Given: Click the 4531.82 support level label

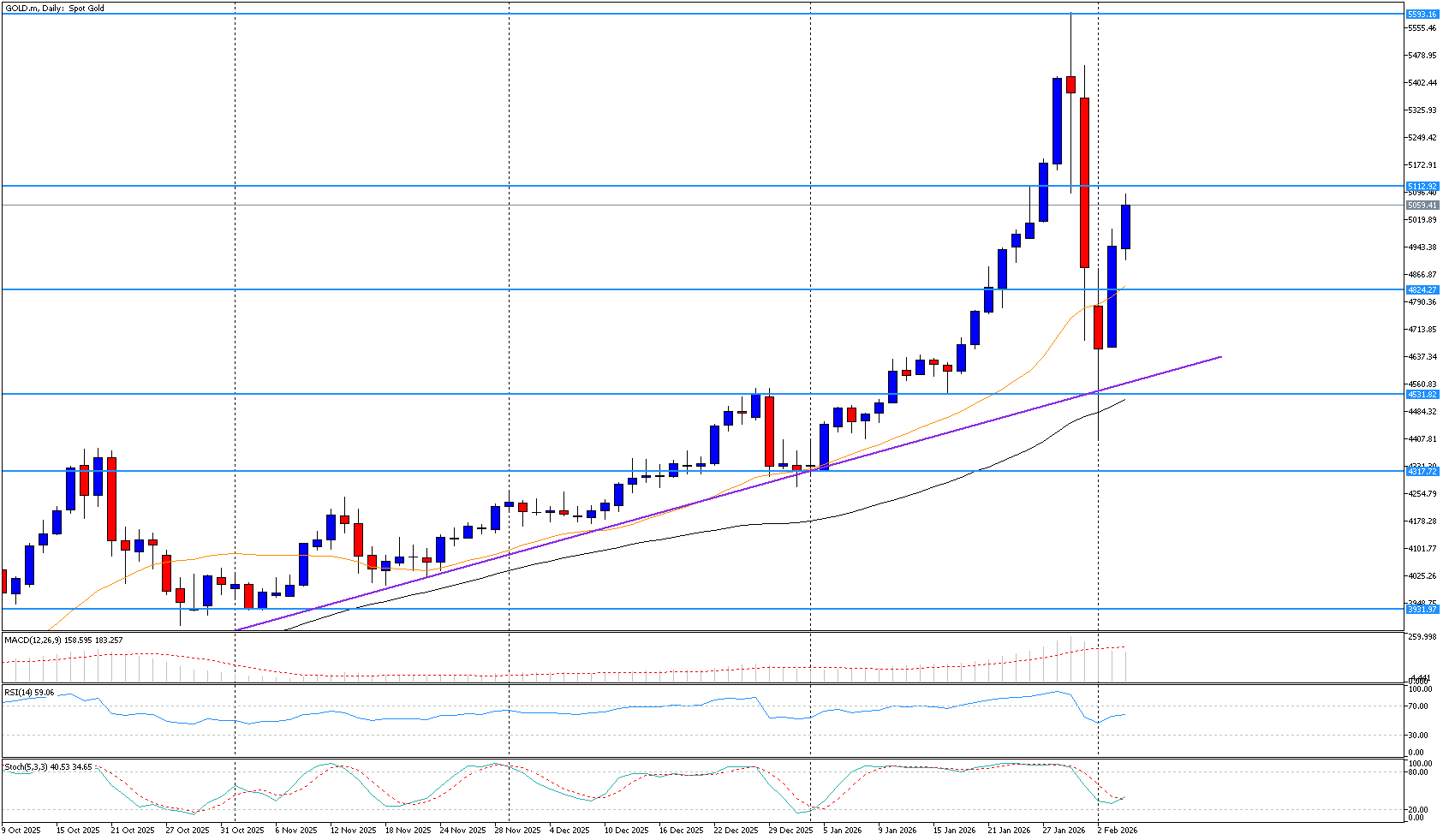Looking at the screenshot, I should 1422,394.
